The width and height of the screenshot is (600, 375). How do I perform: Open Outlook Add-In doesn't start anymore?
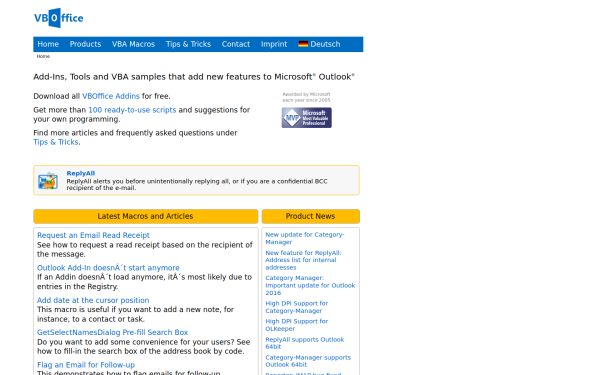[108, 268]
